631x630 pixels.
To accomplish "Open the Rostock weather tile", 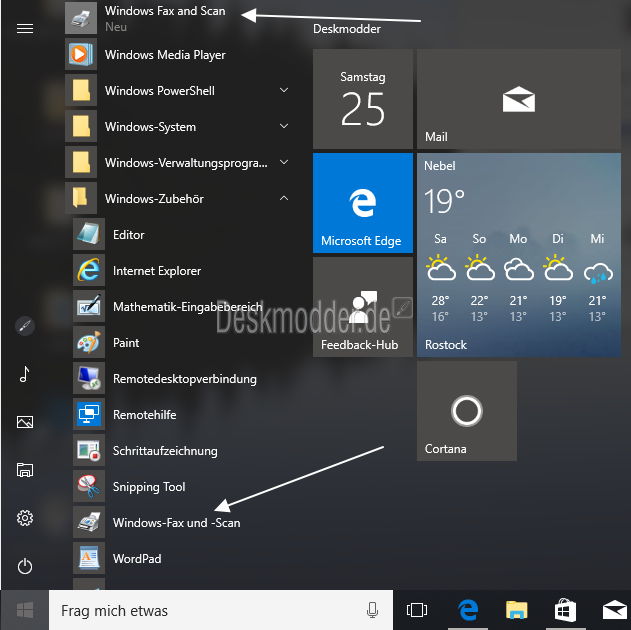I will tap(519, 255).
